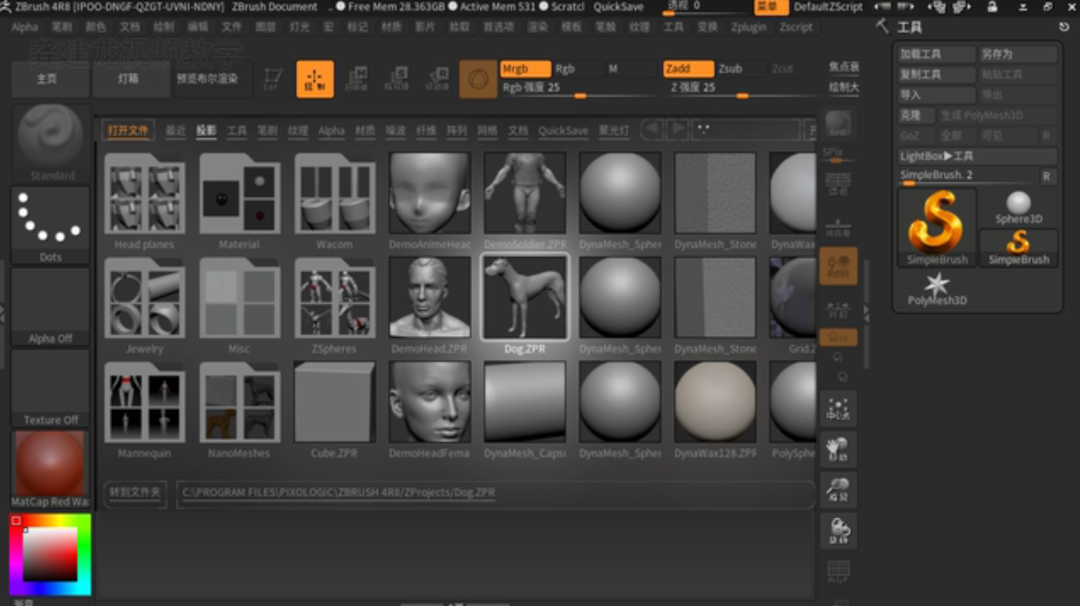Expand the LightBox▶工具 entry
The width and height of the screenshot is (1080, 606).
pyautogui.click(x=977, y=156)
